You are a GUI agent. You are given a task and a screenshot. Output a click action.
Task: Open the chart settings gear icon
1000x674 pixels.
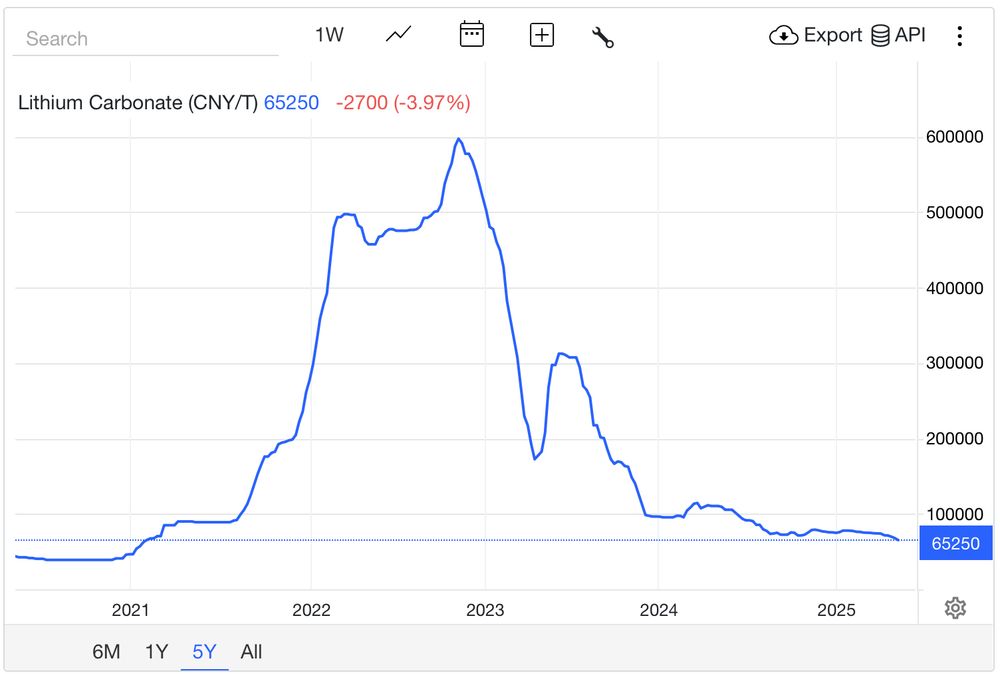click(x=955, y=608)
